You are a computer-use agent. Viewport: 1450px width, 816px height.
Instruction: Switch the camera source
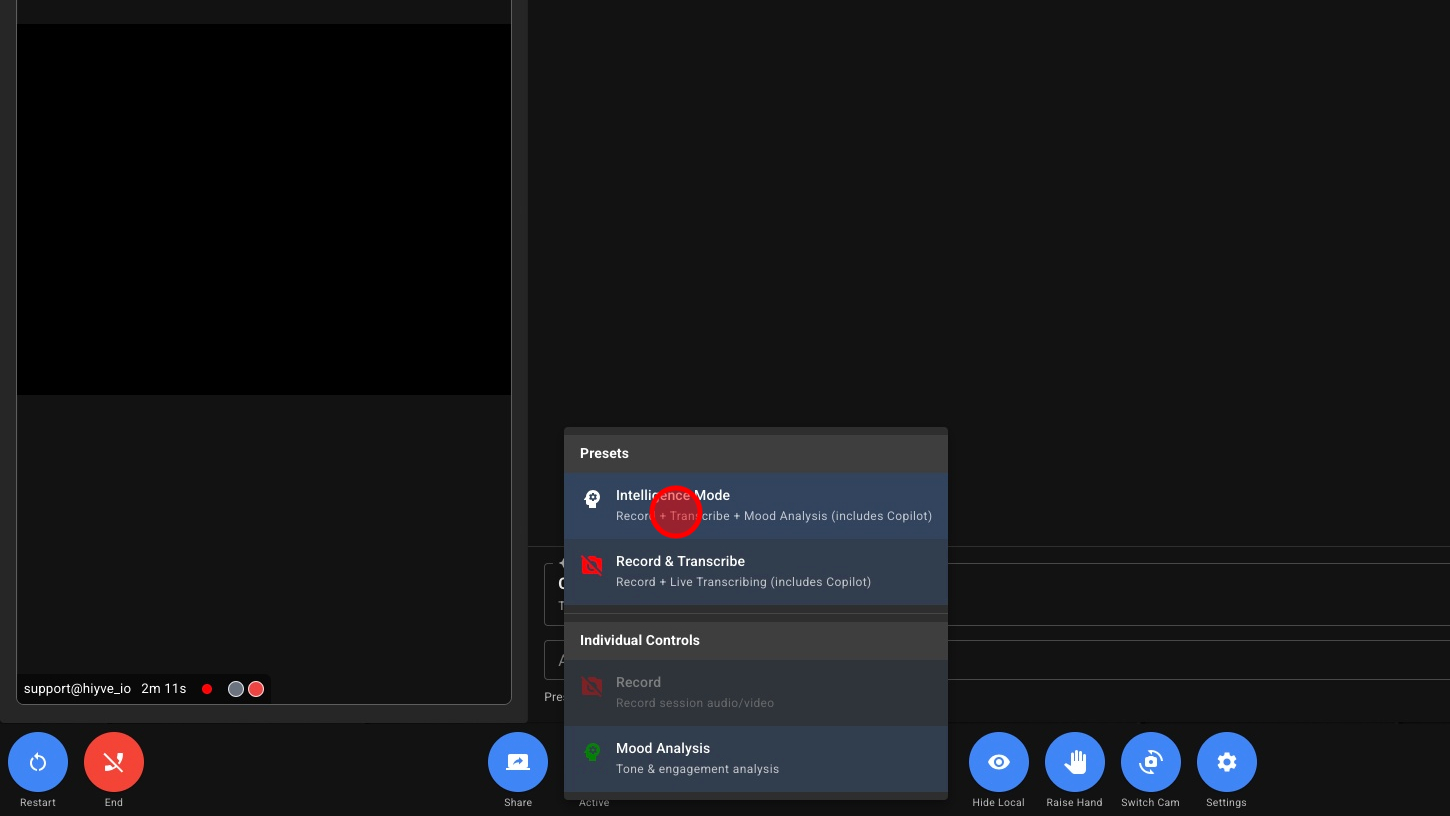pos(1150,763)
